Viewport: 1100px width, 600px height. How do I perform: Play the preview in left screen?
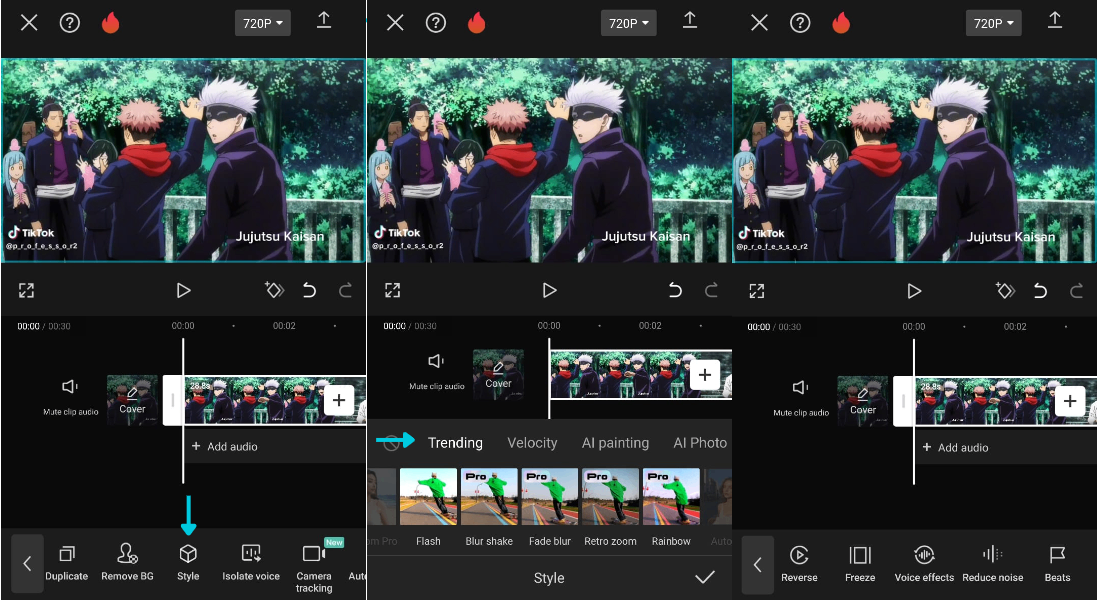(183, 291)
